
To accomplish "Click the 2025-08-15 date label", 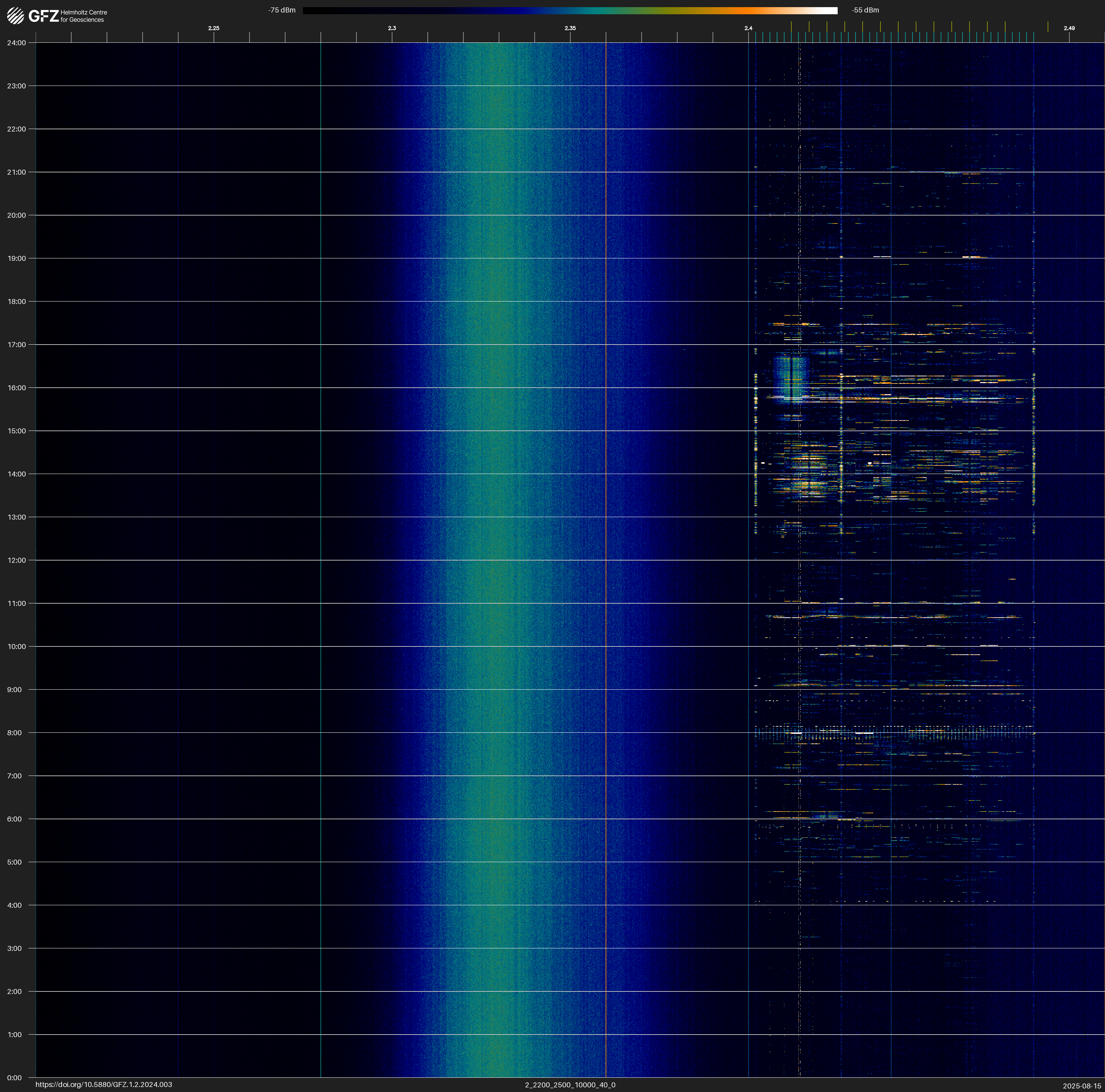I will 1081,1085.
